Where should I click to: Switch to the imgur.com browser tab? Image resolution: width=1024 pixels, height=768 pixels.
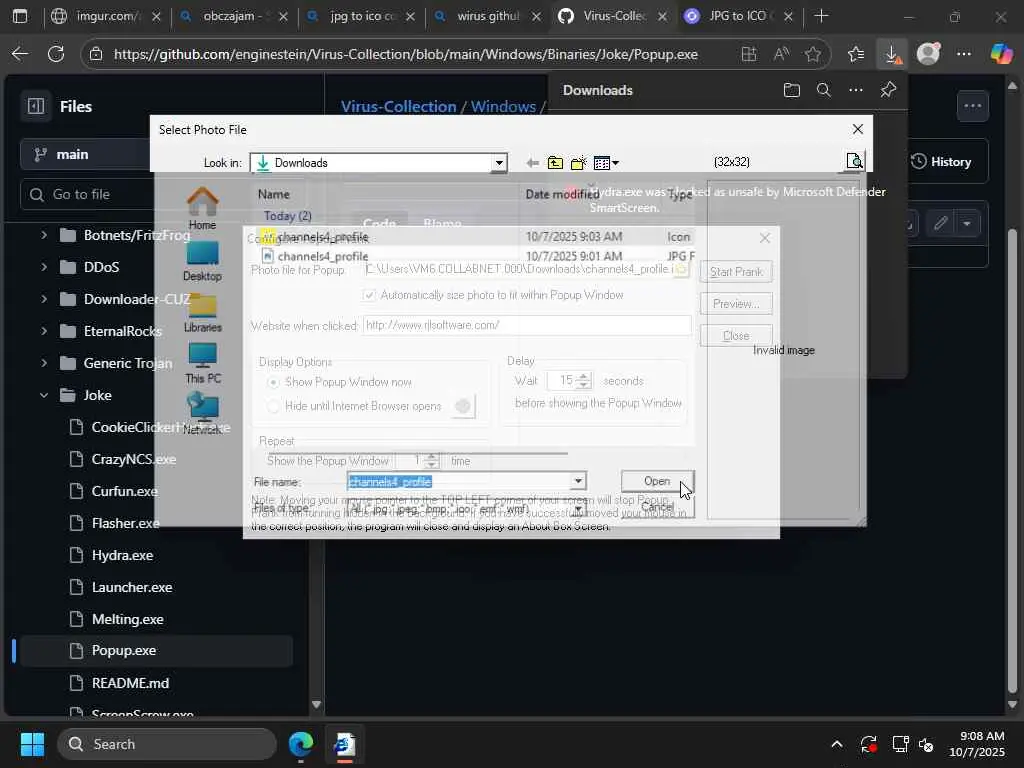(106, 16)
